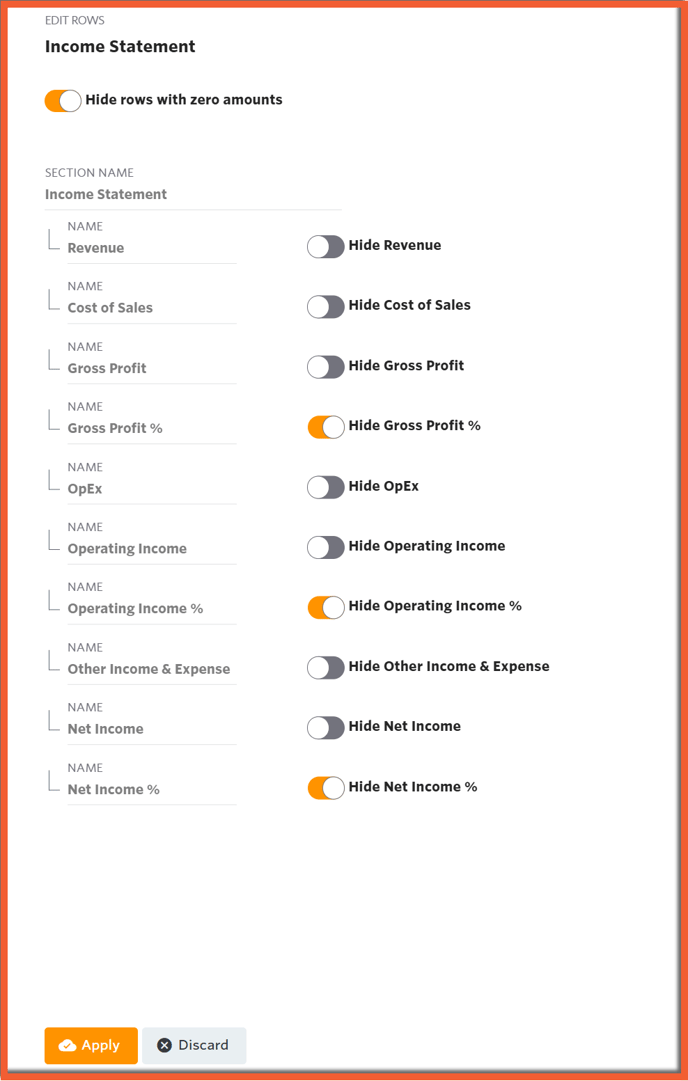Image resolution: width=688 pixels, height=1081 pixels.
Task: Enable the Hide Revenue toggle
Action: point(325,246)
